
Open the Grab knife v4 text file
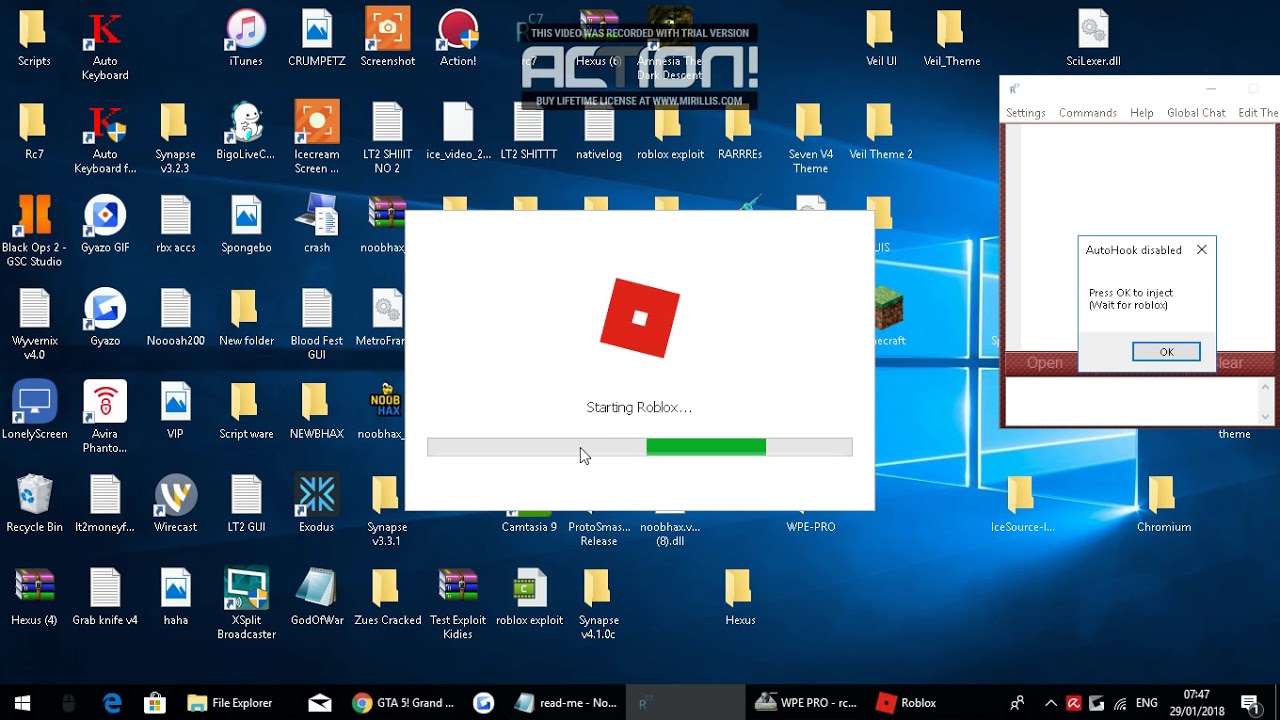(x=104, y=596)
